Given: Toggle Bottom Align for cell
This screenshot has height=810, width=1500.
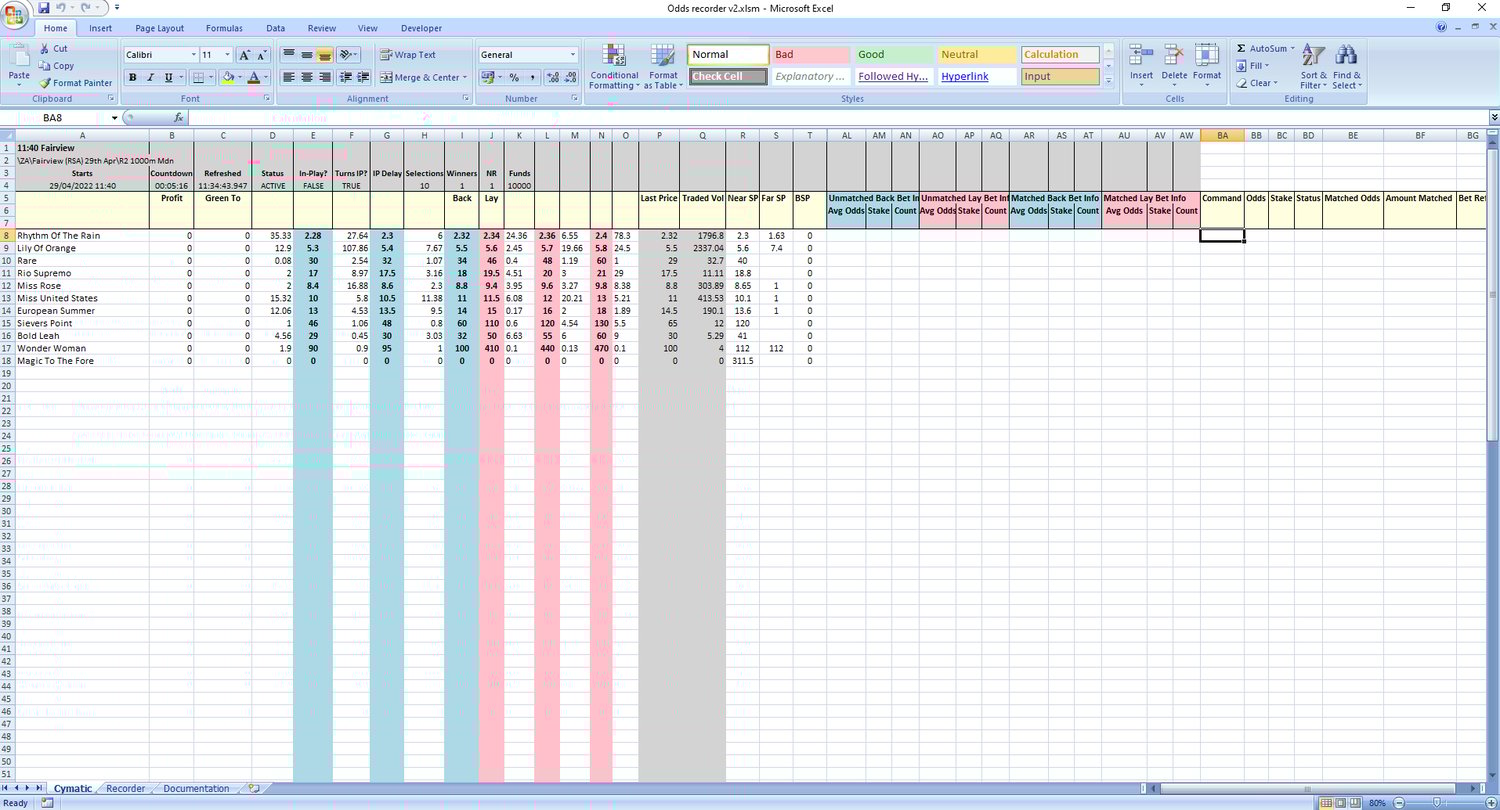Looking at the screenshot, I should (x=325, y=55).
